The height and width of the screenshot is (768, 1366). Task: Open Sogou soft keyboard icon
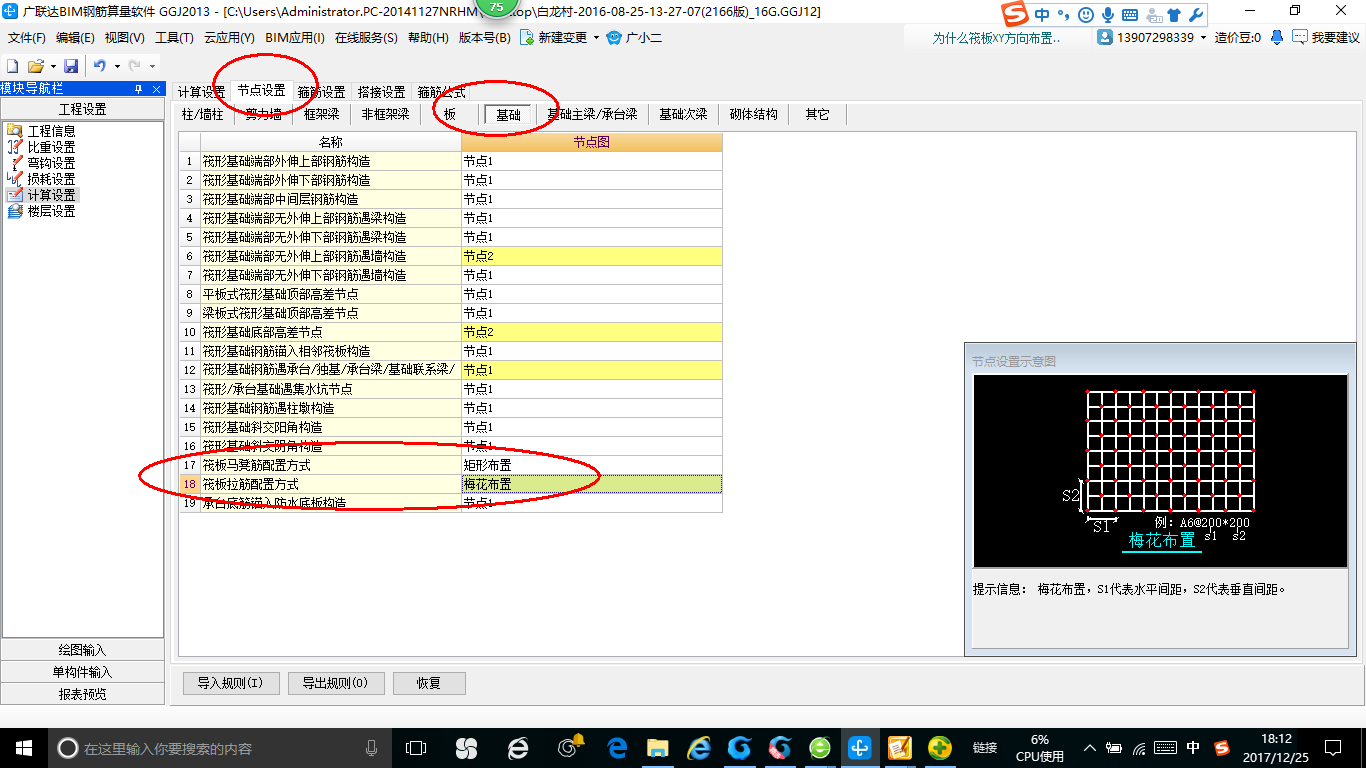click(1130, 14)
